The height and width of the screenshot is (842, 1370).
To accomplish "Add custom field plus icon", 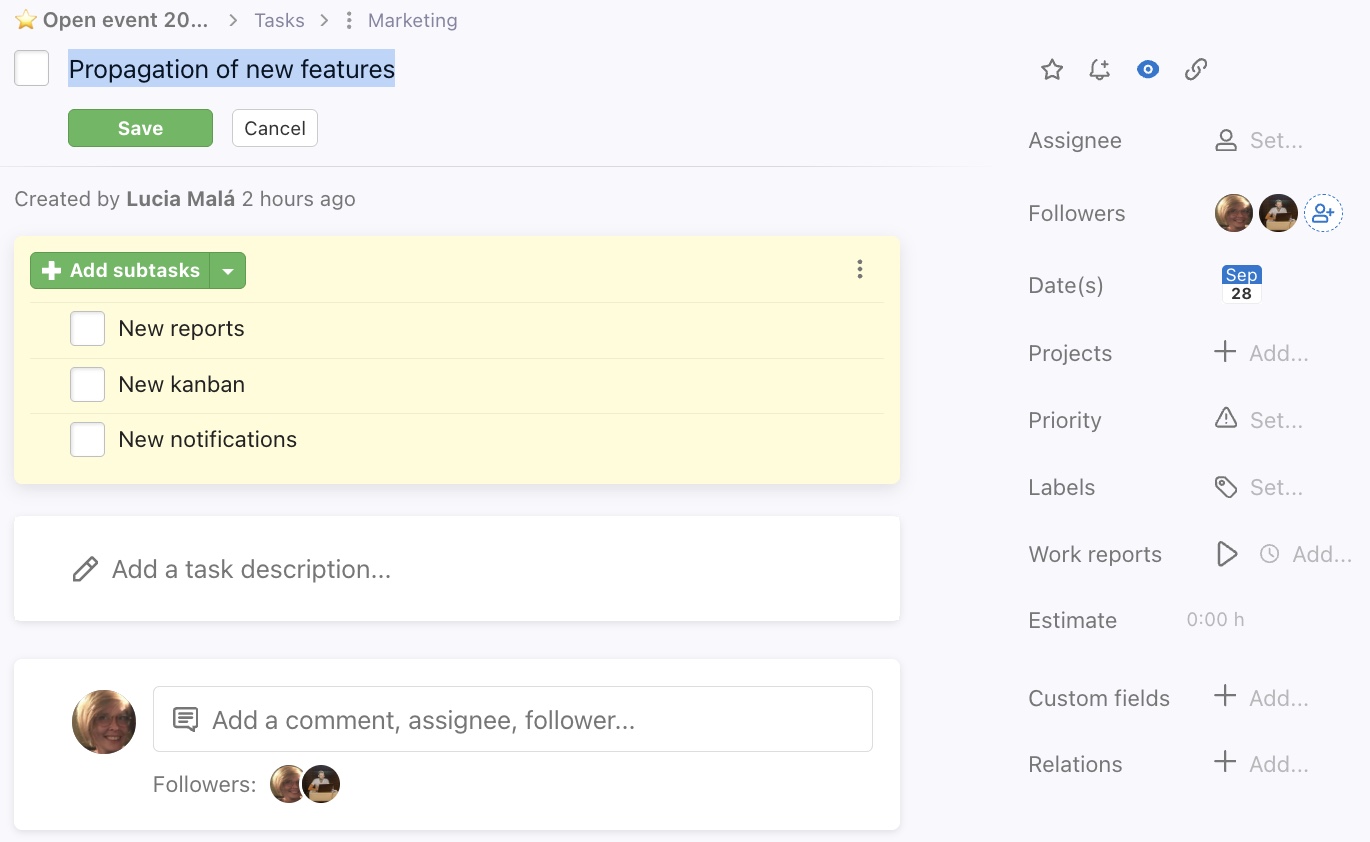I will pyautogui.click(x=1225, y=697).
